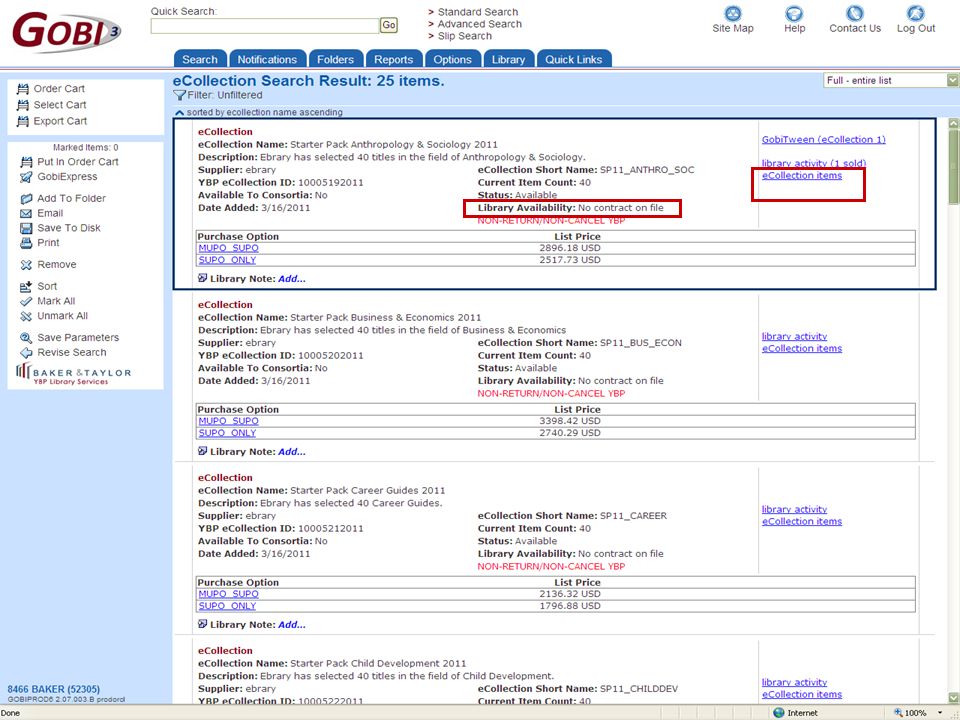
Task: Open library activity for Business & Economics
Action: [x=794, y=337]
